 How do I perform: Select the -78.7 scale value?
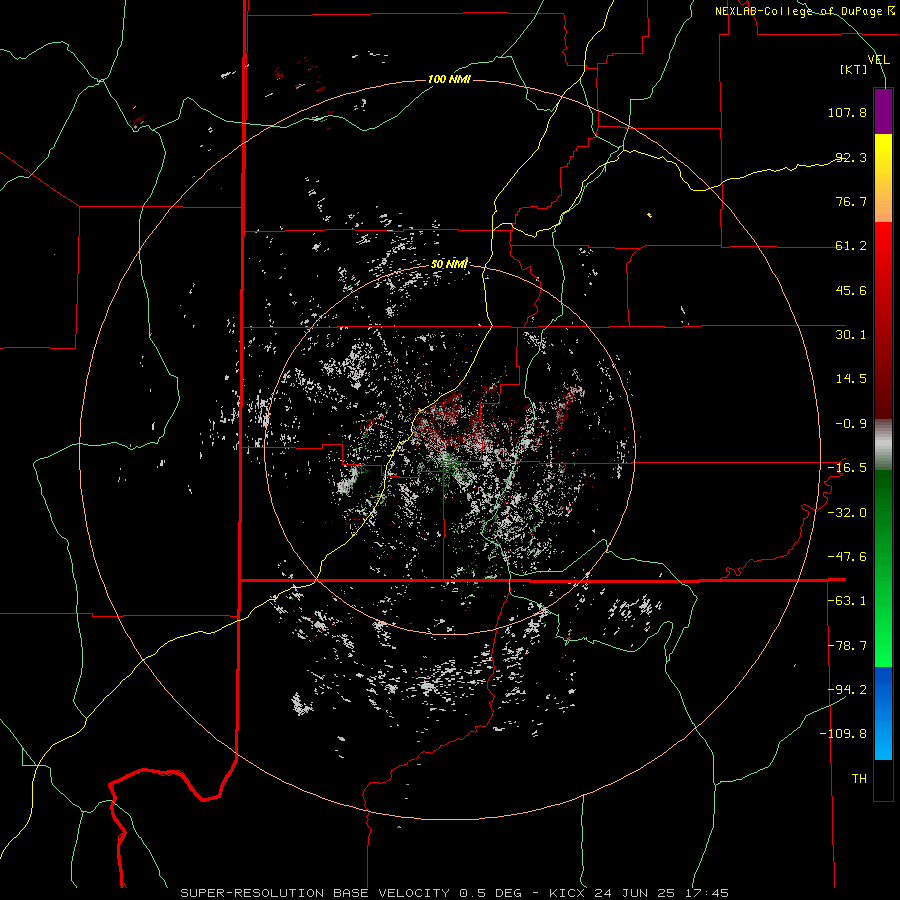click(x=847, y=646)
